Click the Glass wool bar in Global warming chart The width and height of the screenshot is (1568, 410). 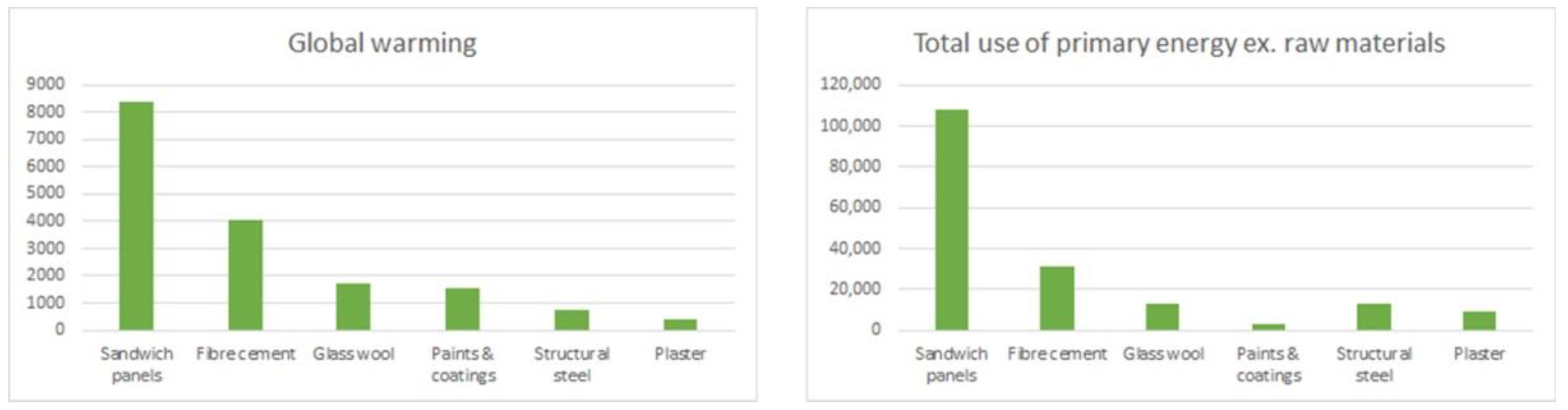(x=354, y=307)
